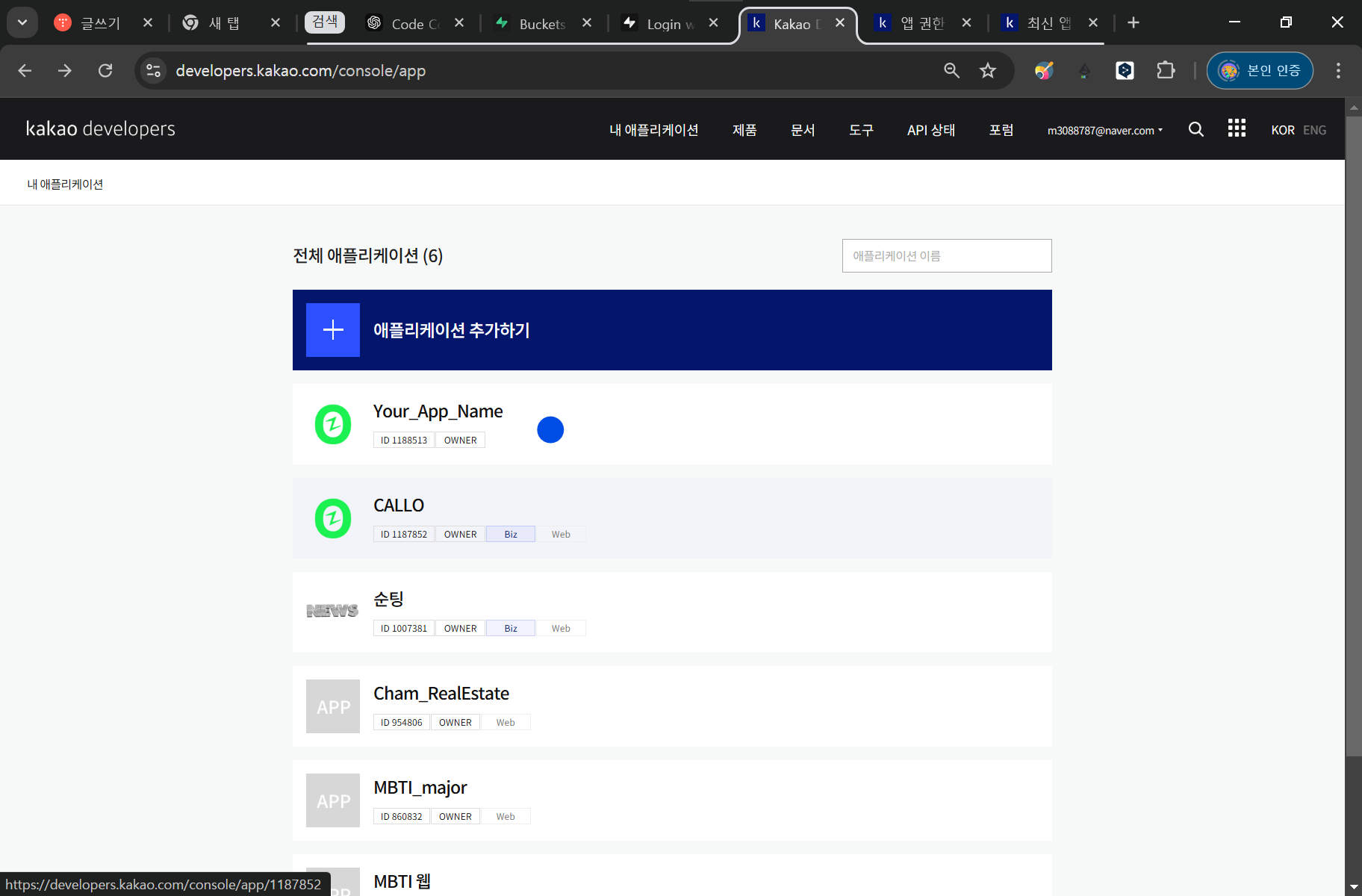Open the Extensions puzzle icon
Screen dimensions: 1362x896
pos(1166,70)
